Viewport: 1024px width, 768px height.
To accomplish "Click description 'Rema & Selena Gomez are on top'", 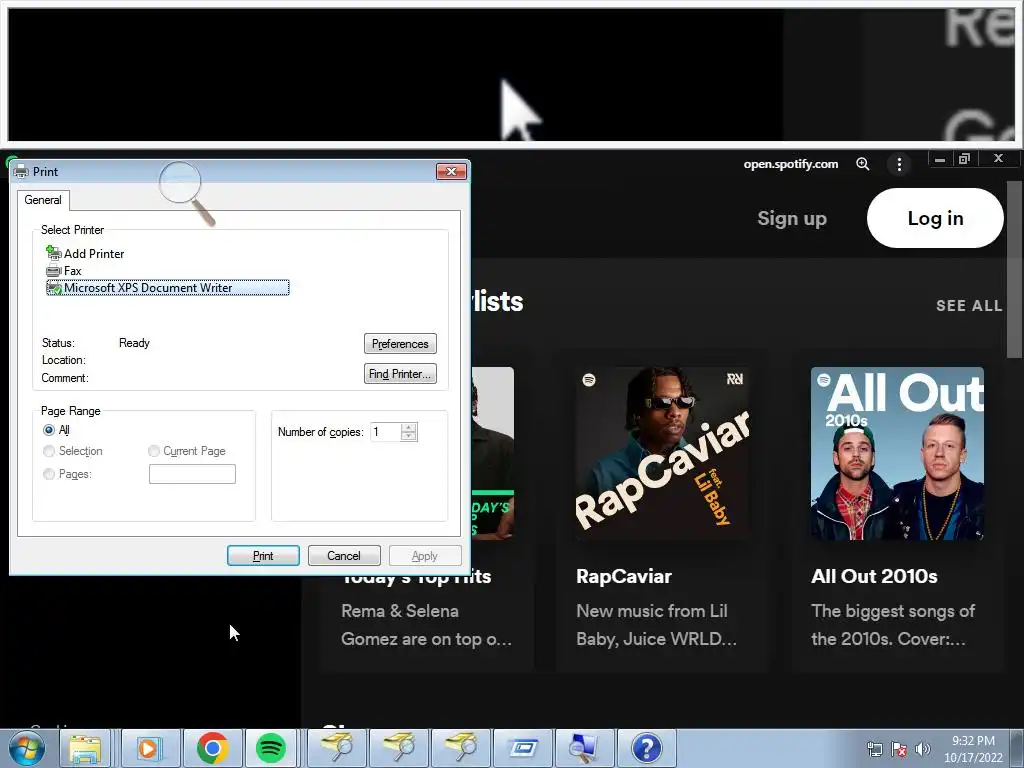I will tap(426, 625).
